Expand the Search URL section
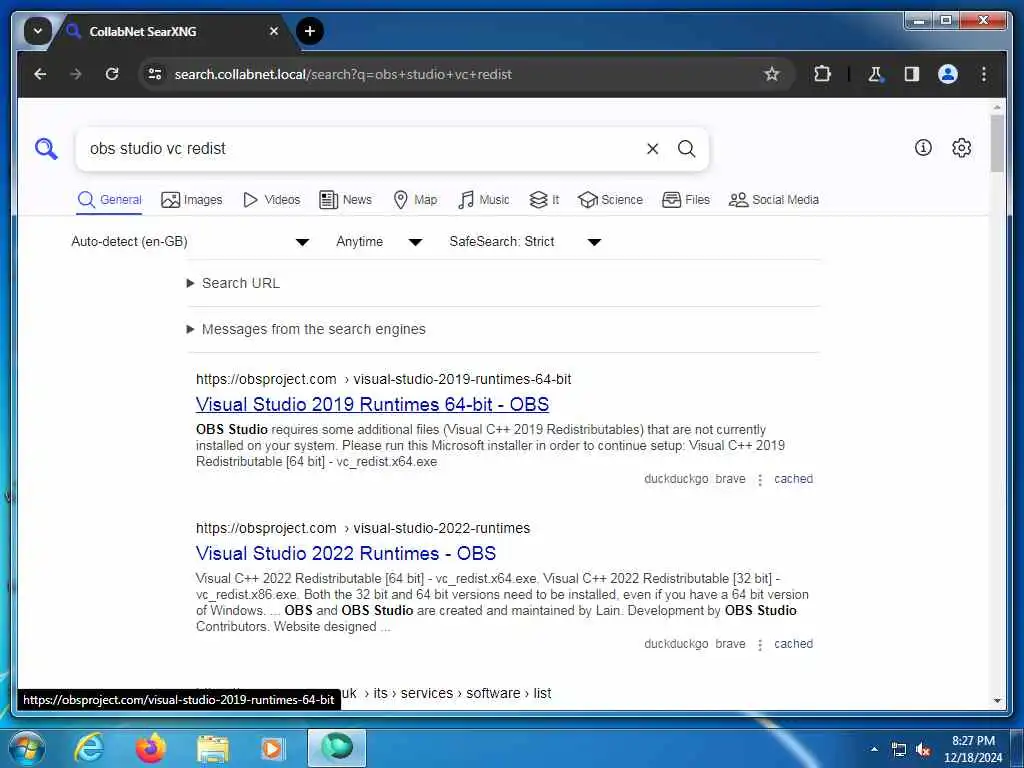 pyautogui.click(x=233, y=283)
